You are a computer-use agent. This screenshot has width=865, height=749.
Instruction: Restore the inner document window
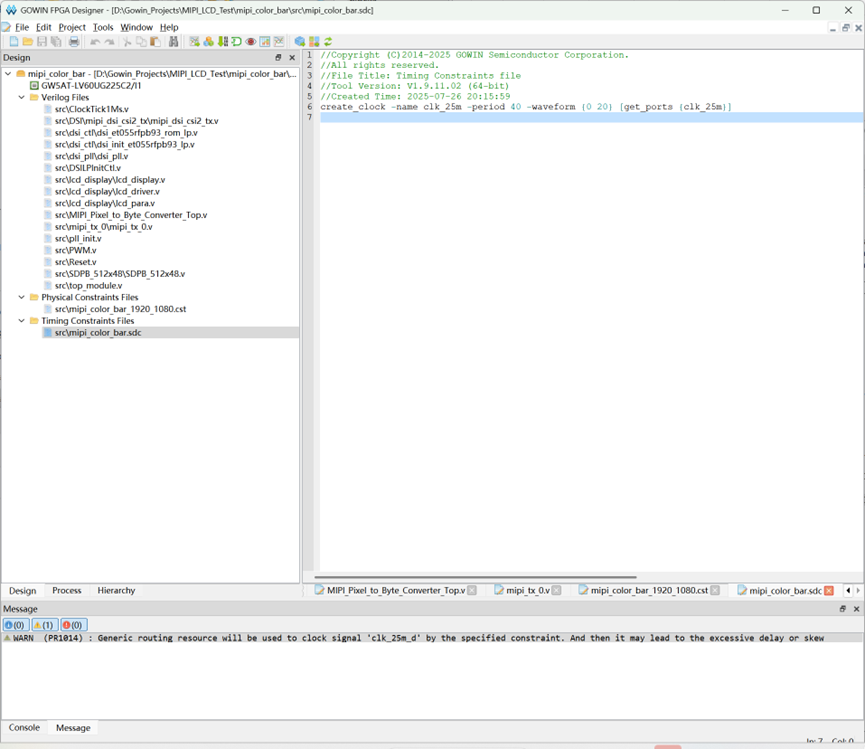846,28
